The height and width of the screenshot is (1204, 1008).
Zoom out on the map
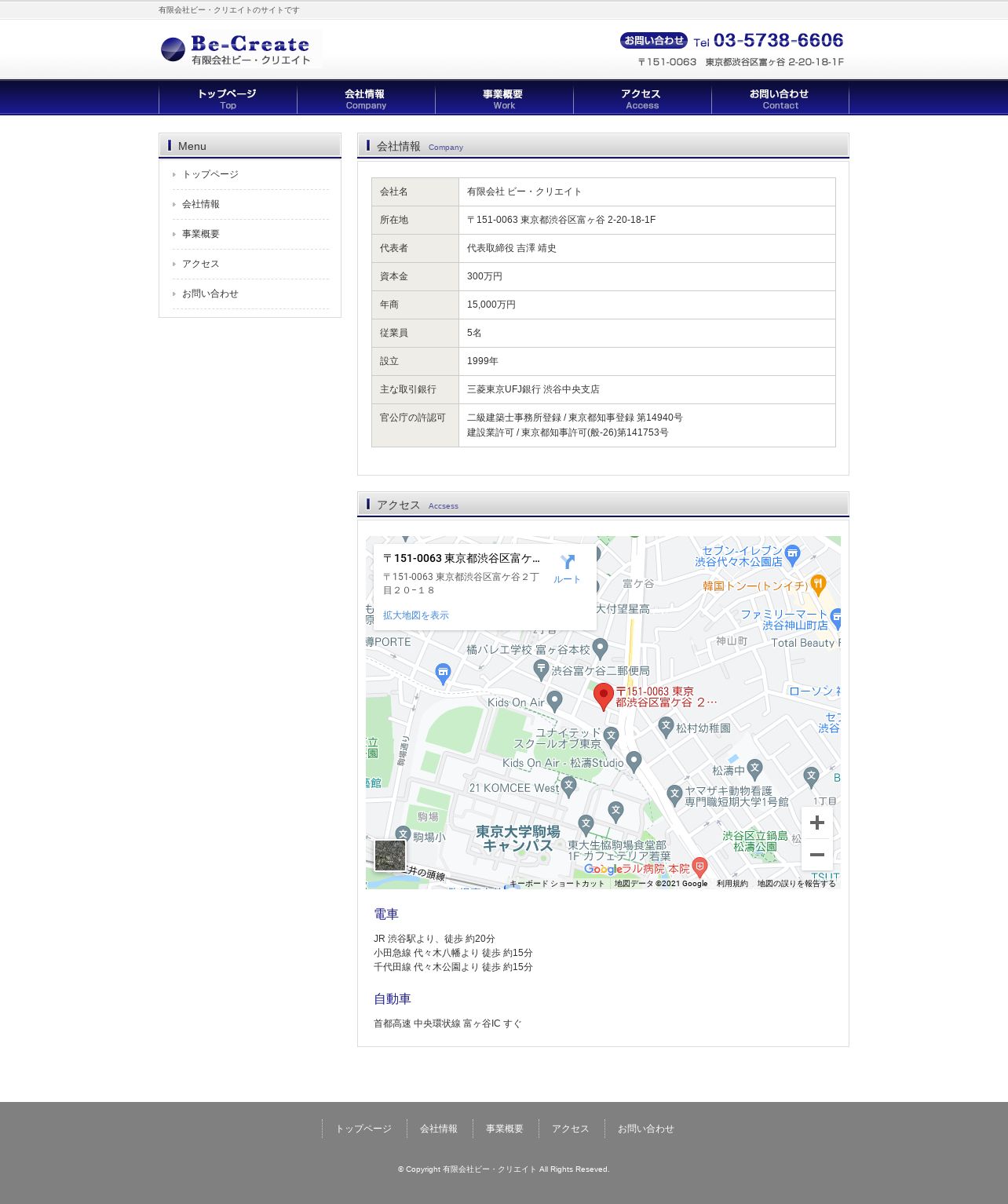(817, 855)
